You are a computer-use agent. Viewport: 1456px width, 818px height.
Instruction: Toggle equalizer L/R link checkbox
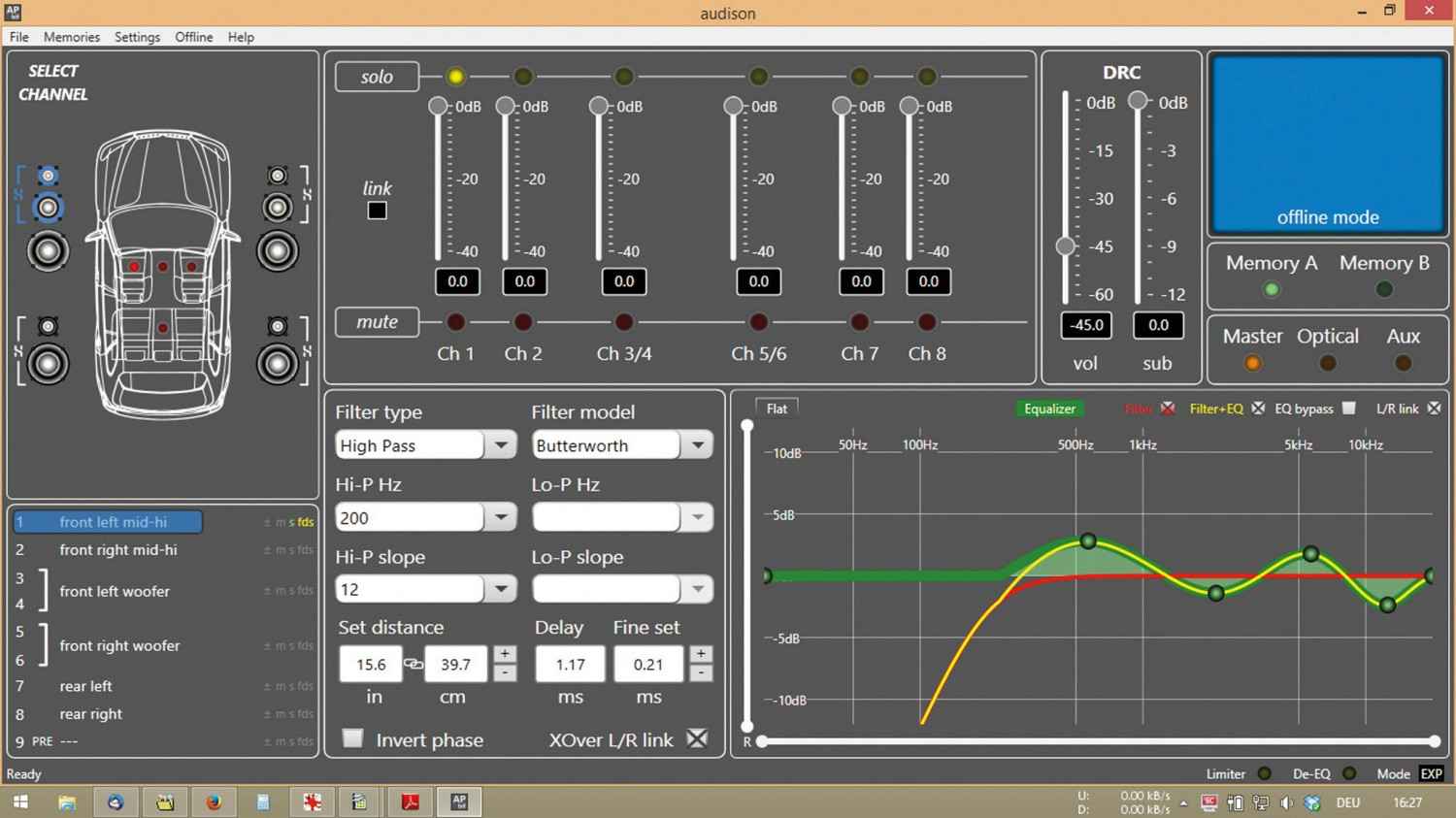click(x=1434, y=409)
